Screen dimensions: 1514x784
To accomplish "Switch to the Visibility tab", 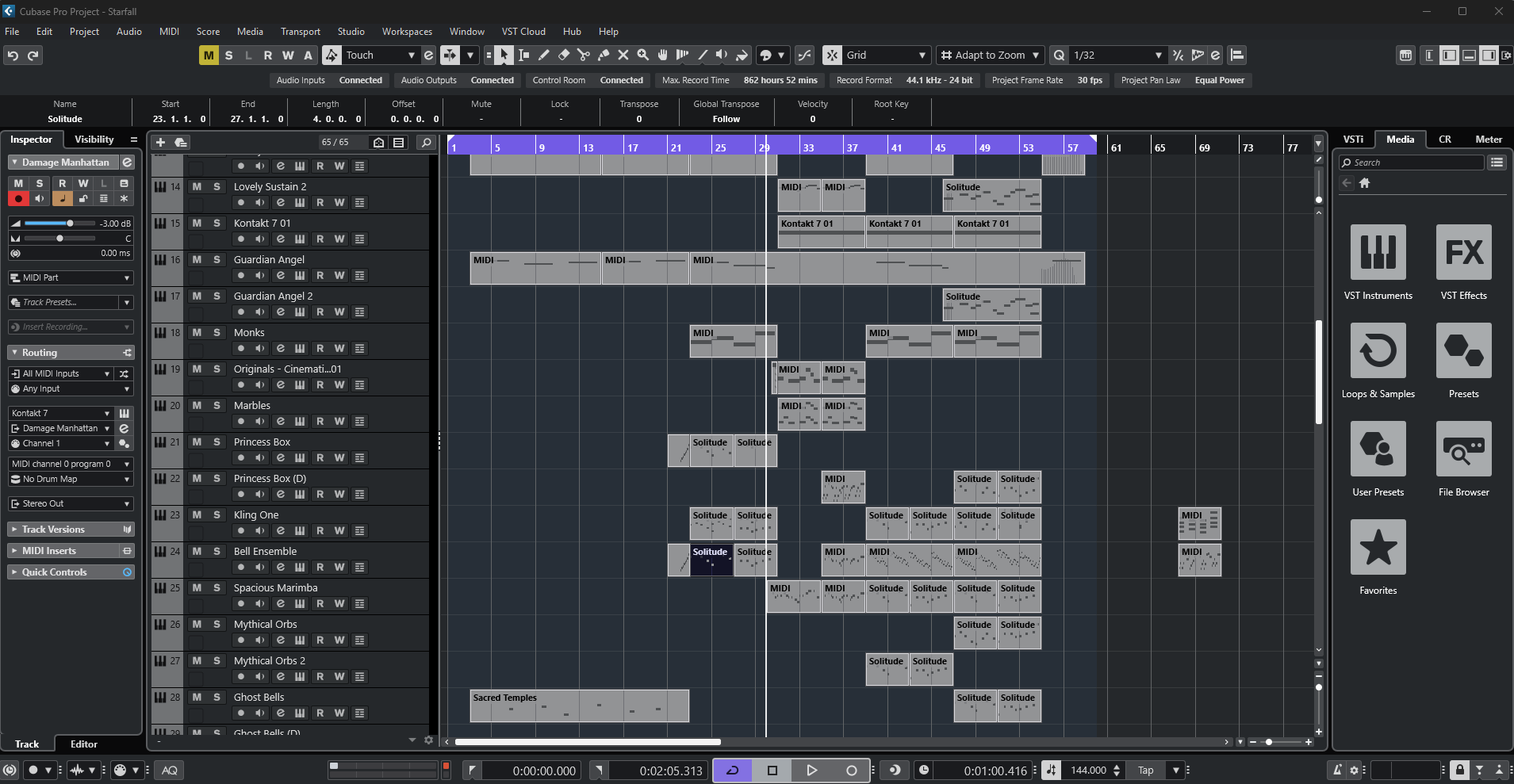I will coord(94,140).
